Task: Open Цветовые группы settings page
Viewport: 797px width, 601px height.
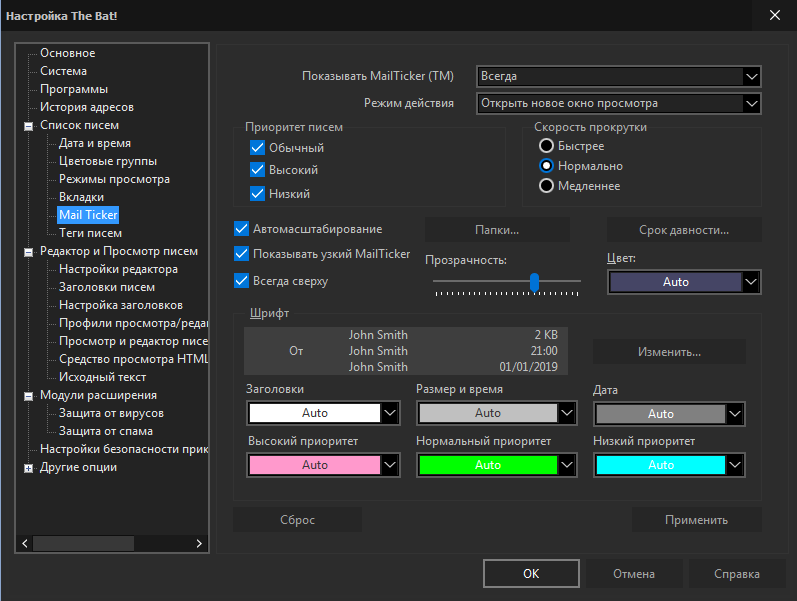Action: (x=108, y=161)
